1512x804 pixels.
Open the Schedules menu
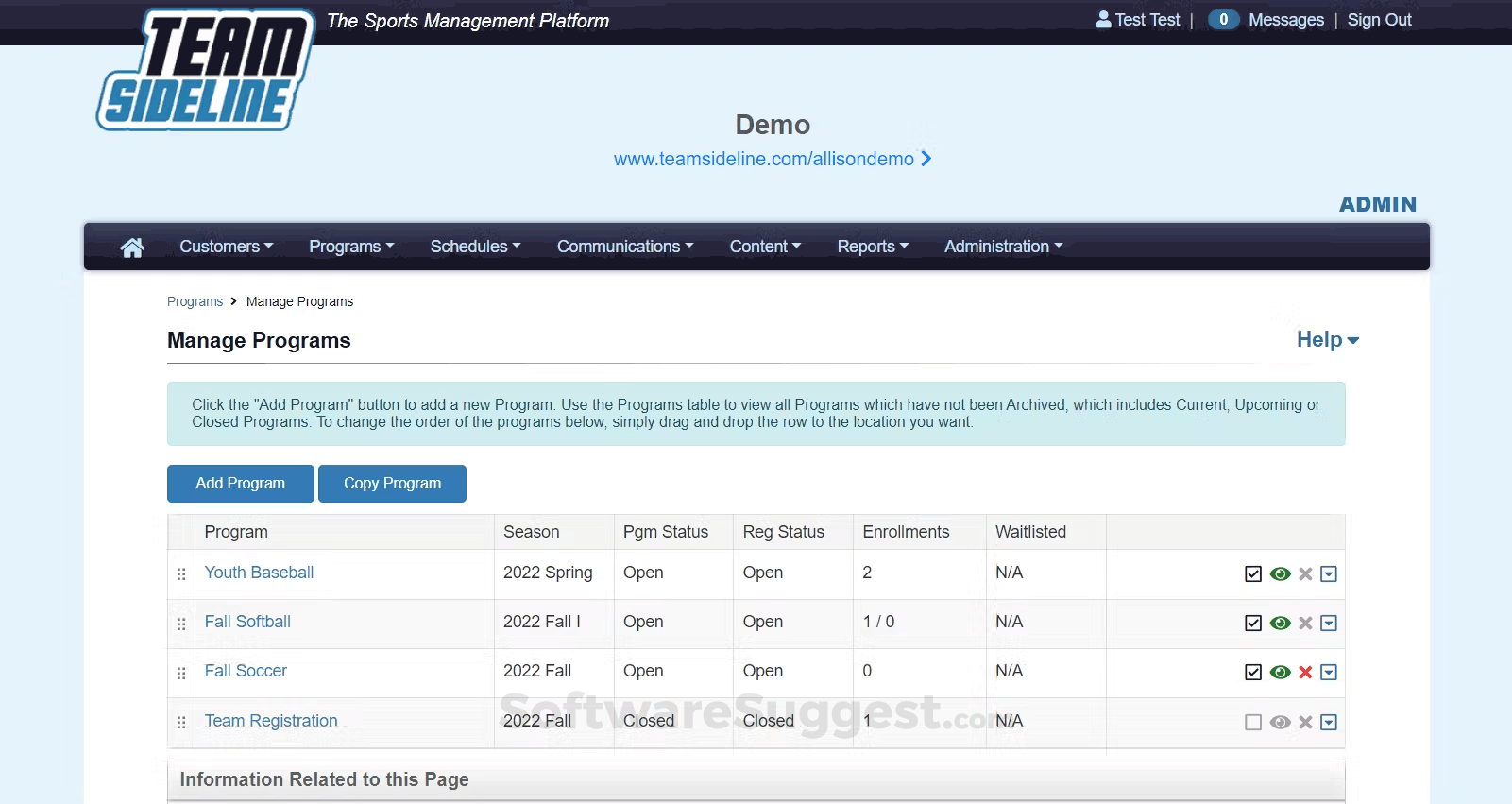[475, 247]
